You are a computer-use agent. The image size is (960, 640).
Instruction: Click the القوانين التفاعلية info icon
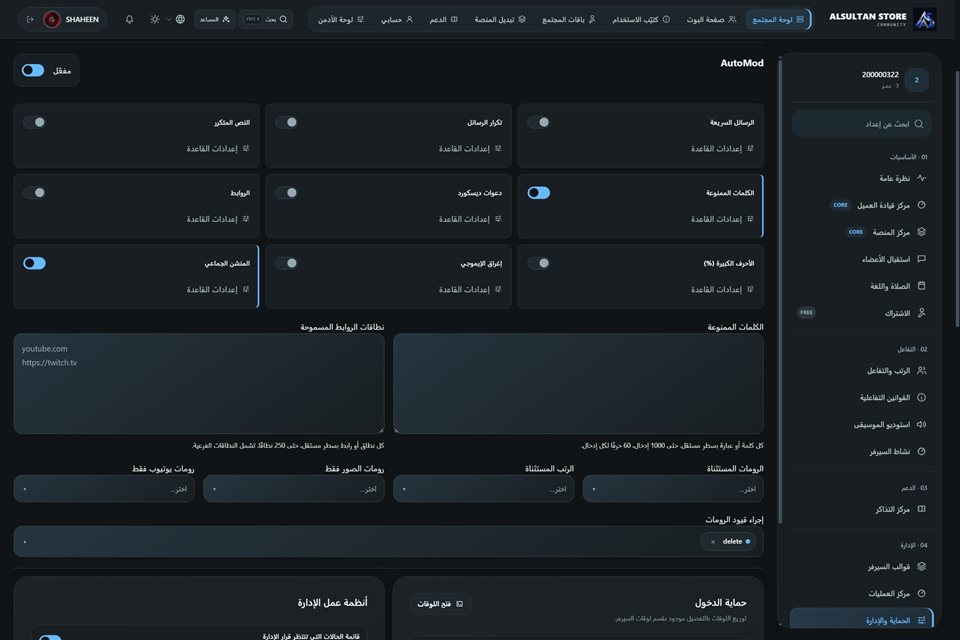[921, 397]
